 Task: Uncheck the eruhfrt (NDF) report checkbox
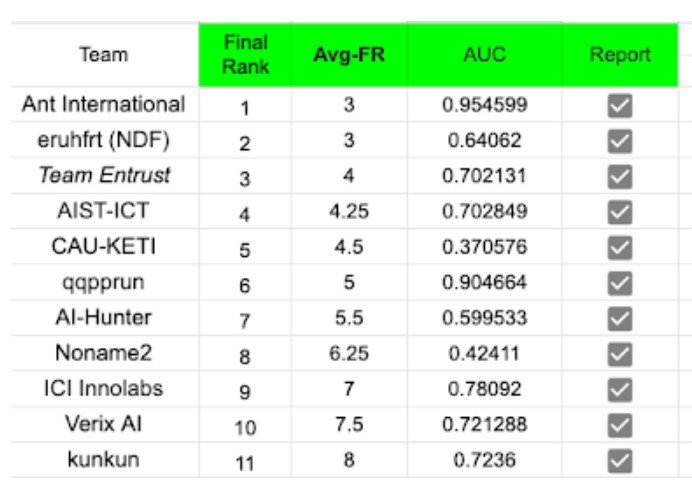click(620, 141)
